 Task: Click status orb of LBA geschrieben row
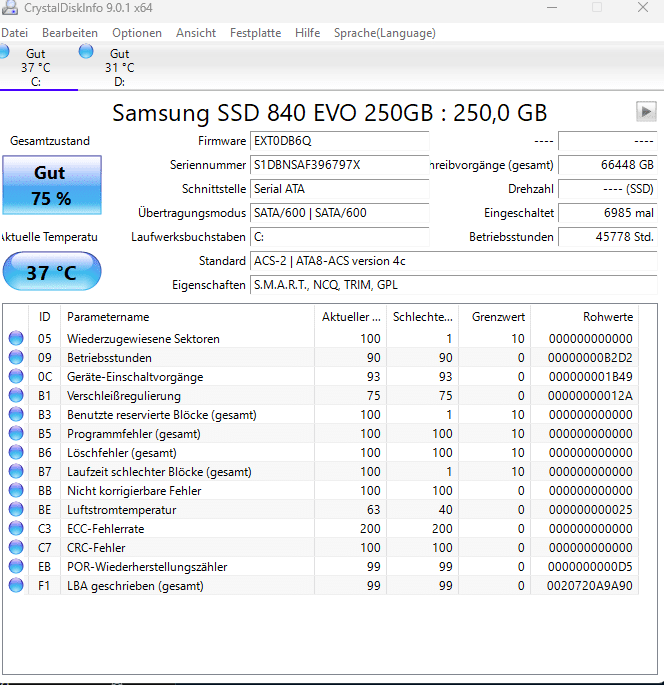(16, 585)
